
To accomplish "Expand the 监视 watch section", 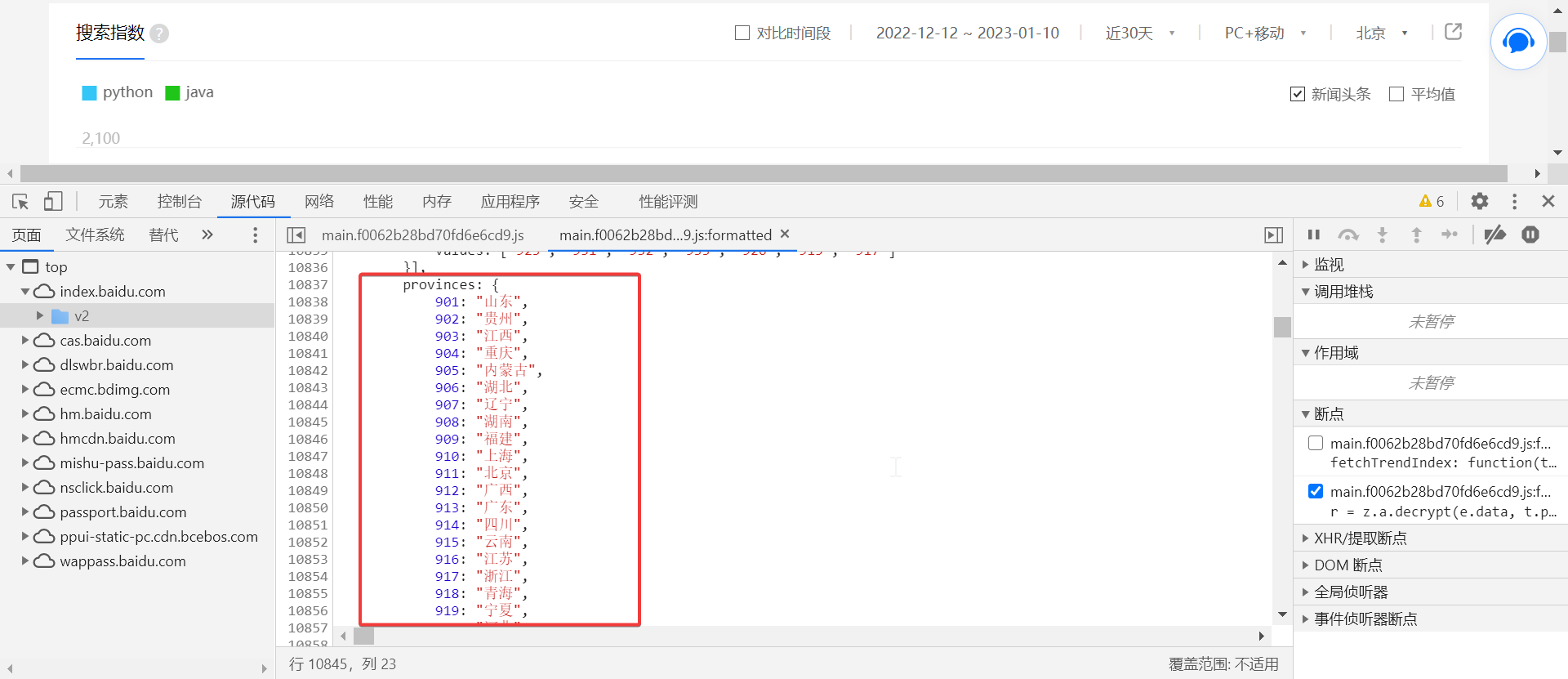I will click(x=1305, y=265).
